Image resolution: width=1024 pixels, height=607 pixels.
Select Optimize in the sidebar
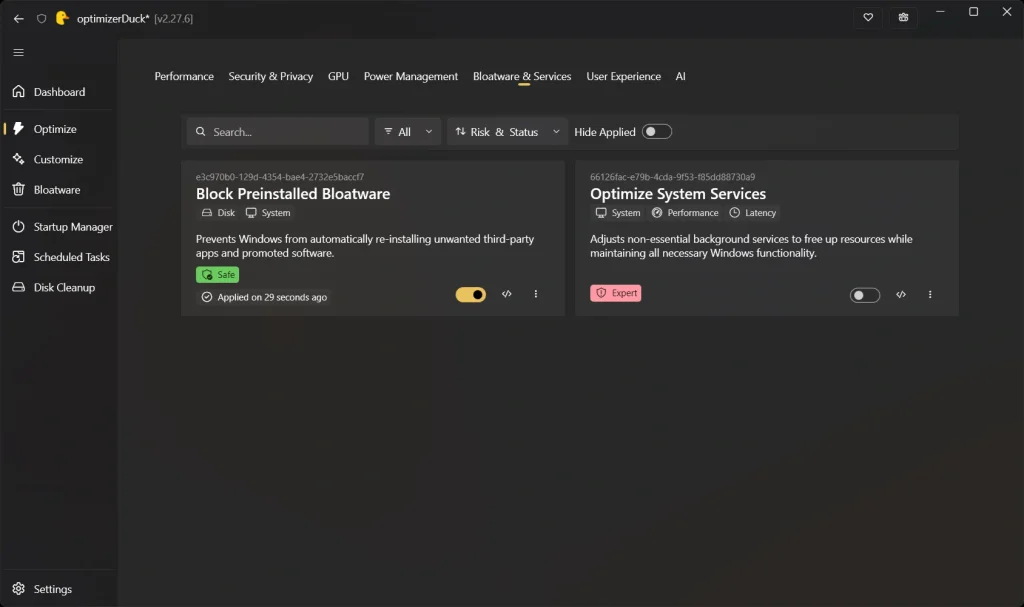click(x=59, y=129)
